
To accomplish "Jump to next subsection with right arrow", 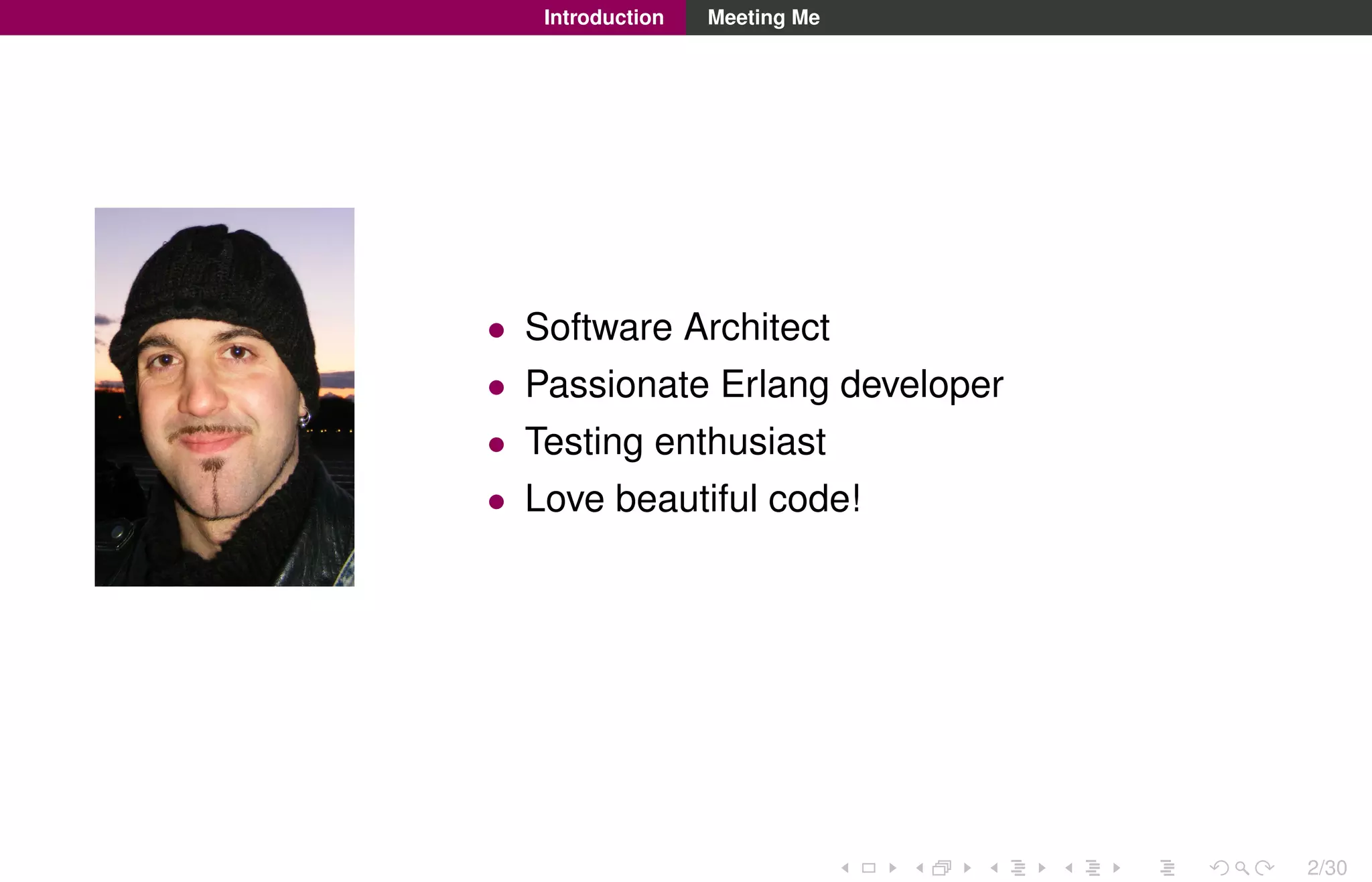I will coord(1042,868).
